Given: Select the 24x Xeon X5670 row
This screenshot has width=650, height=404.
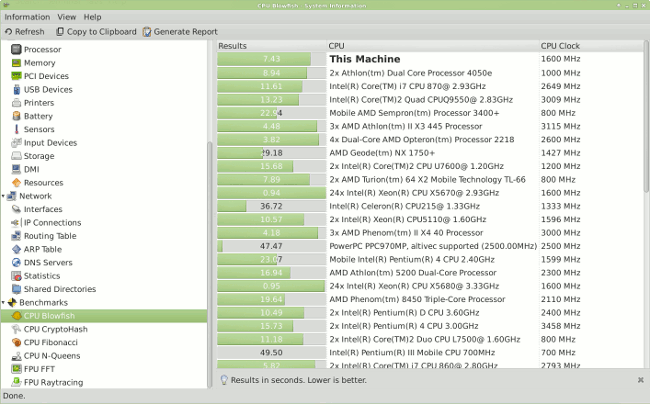Looking at the screenshot, I should pos(430,193).
